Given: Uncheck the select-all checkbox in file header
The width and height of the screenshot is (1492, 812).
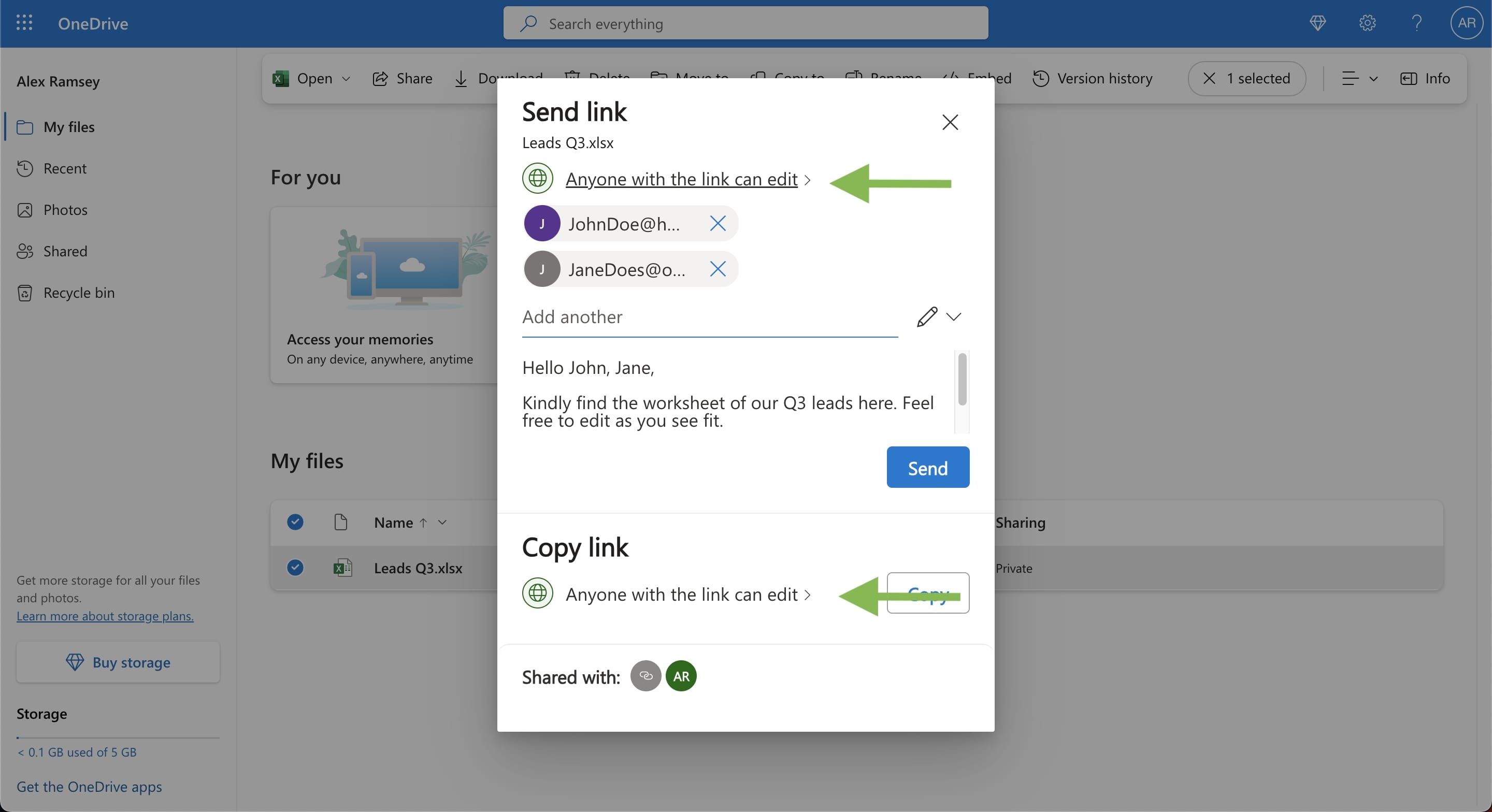Looking at the screenshot, I should pyautogui.click(x=295, y=522).
